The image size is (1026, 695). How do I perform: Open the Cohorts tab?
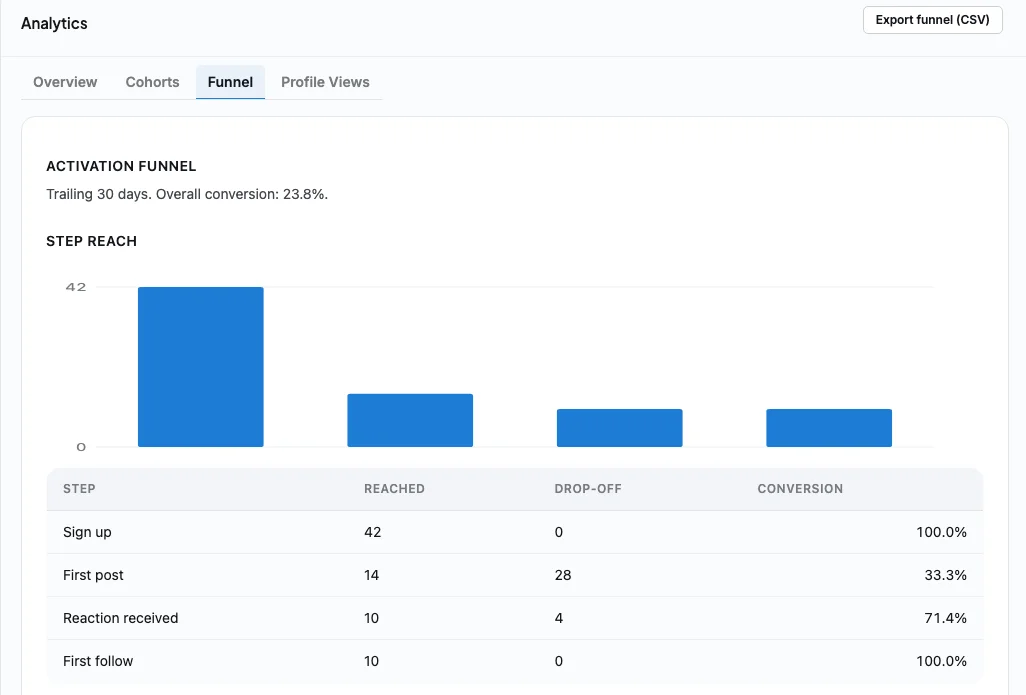(x=152, y=82)
